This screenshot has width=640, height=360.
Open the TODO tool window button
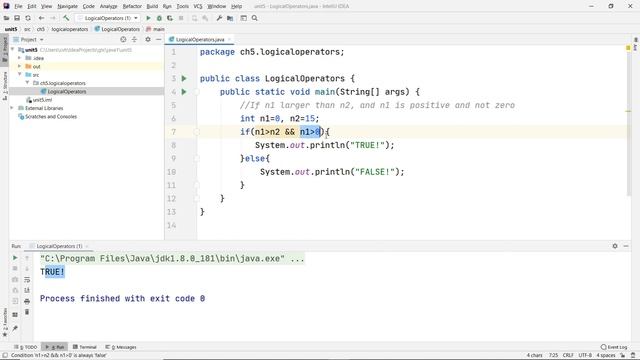coord(26,347)
